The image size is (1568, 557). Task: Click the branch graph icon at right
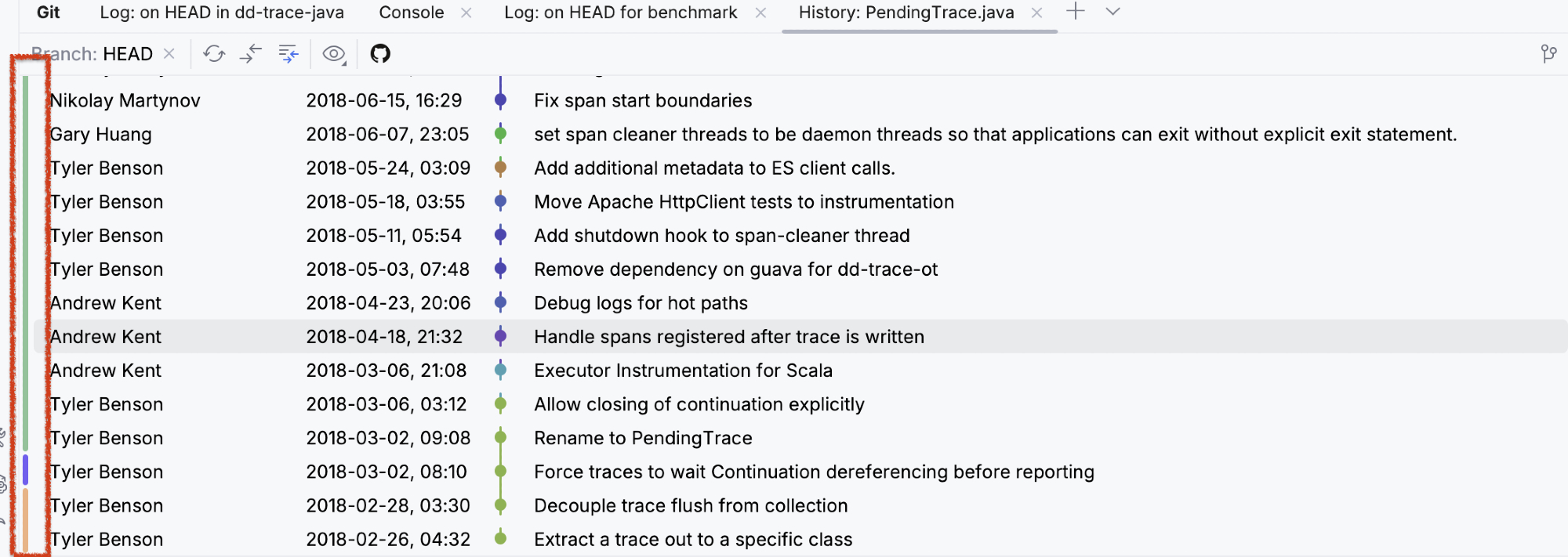click(1548, 54)
